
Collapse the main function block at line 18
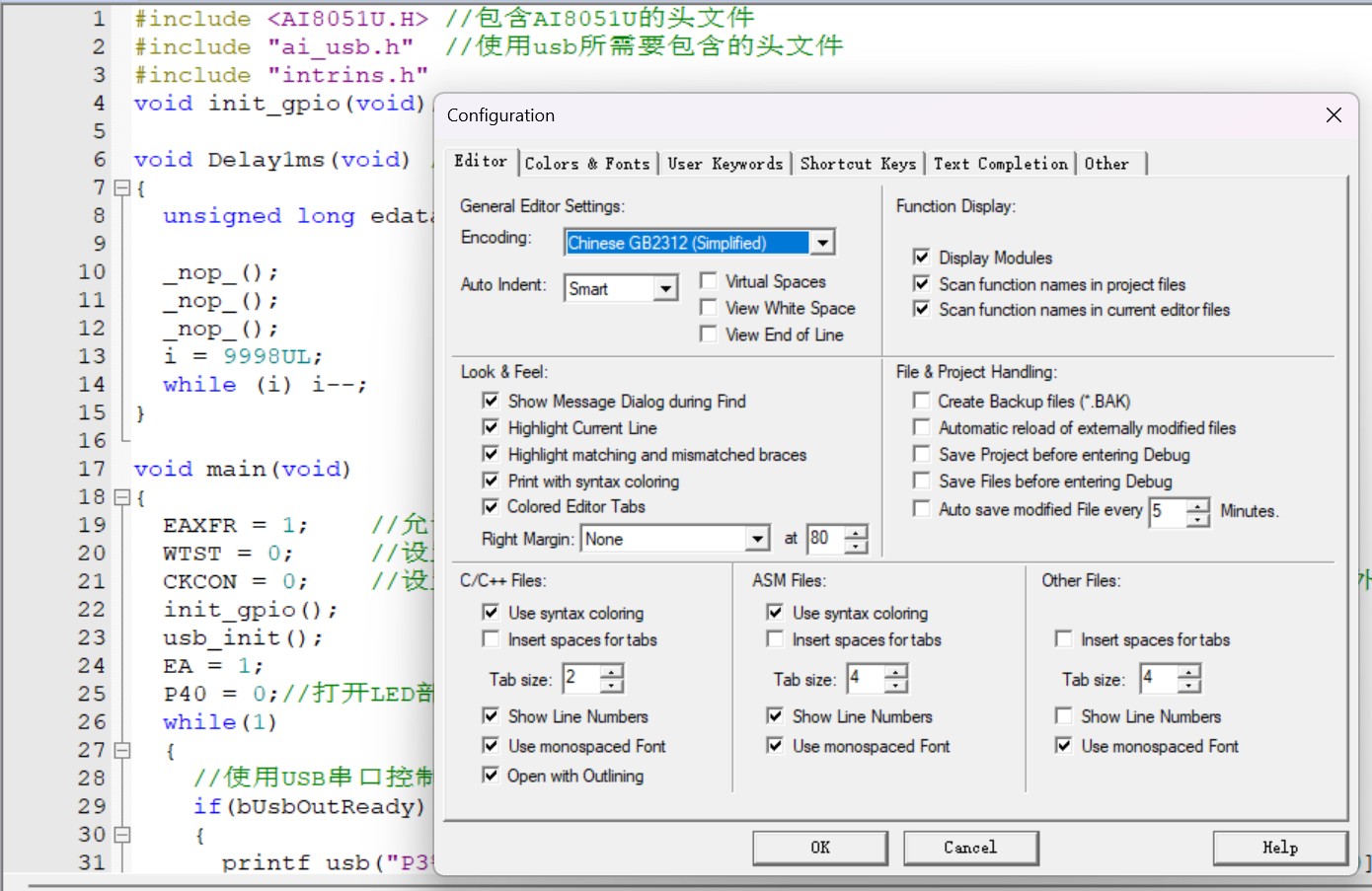tap(122, 497)
